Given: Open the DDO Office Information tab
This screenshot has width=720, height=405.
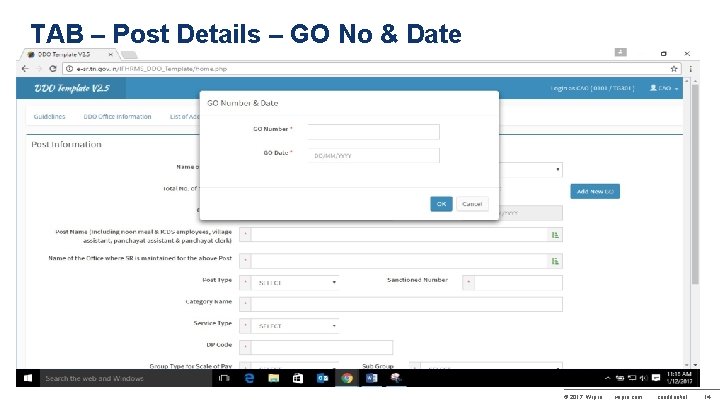Looking at the screenshot, I should 118,117.
